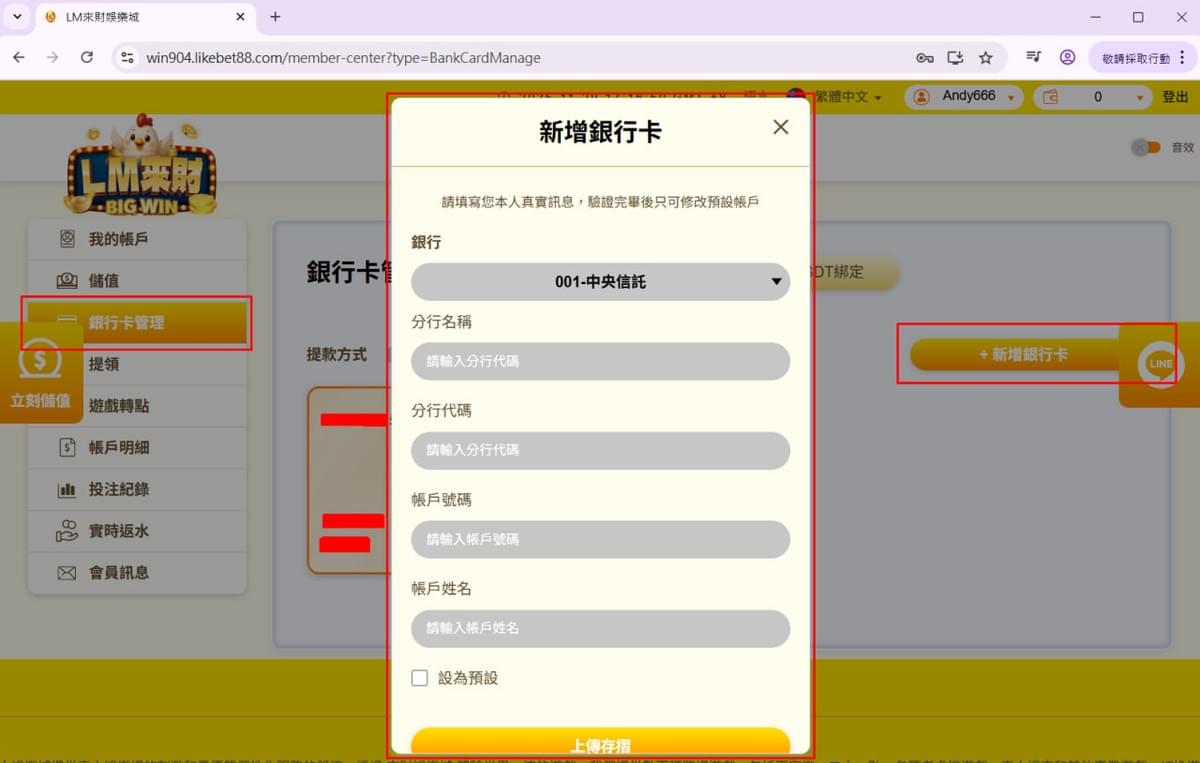Close the 新增銀行卡 dialog
The image size is (1200, 763).
coord(781,127)
